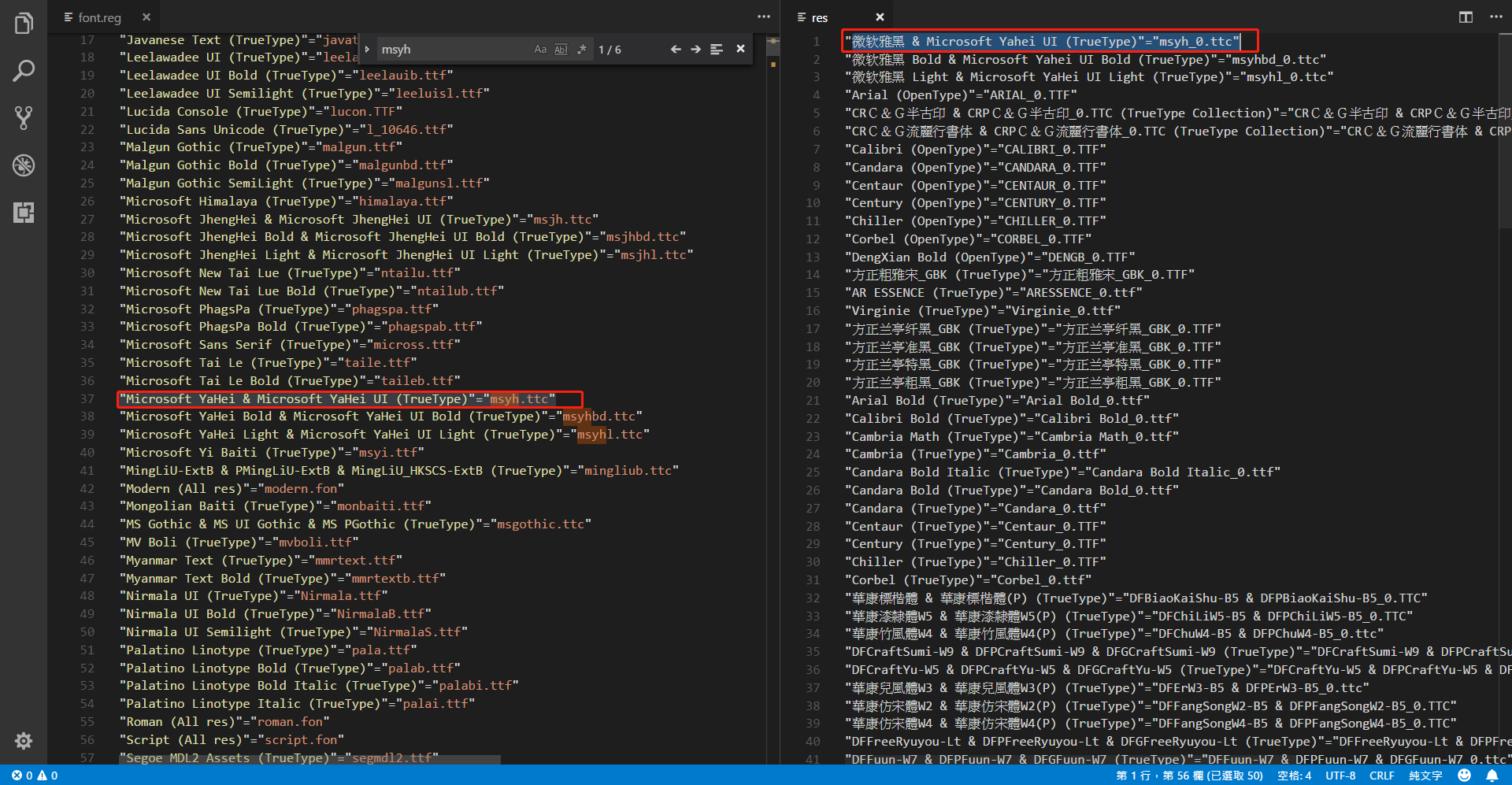Click the MingLiU-ExtB line in font.reg
This screenshot has height=785, width=1512.
click(x=399, y=471)
